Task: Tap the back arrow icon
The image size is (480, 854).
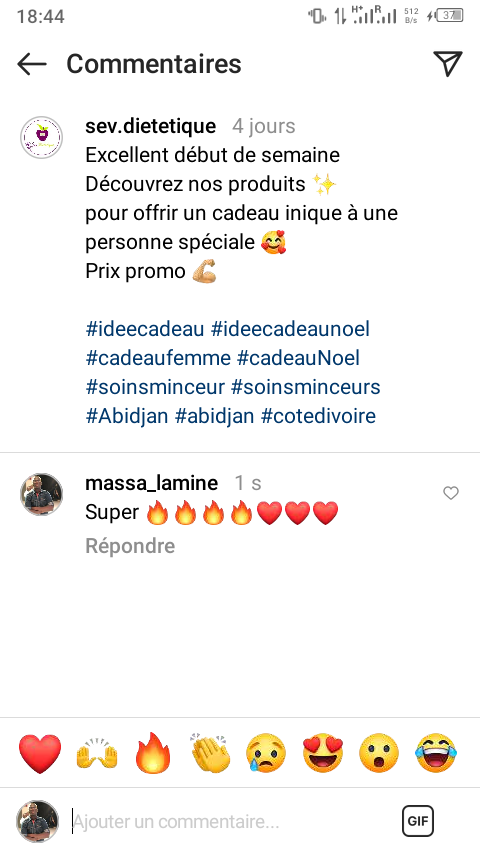Action: (32, 64)
